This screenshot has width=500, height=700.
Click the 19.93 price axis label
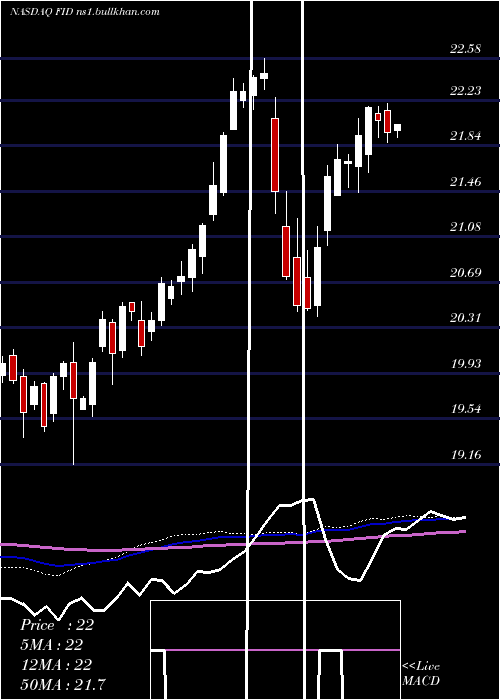(466, 364)
